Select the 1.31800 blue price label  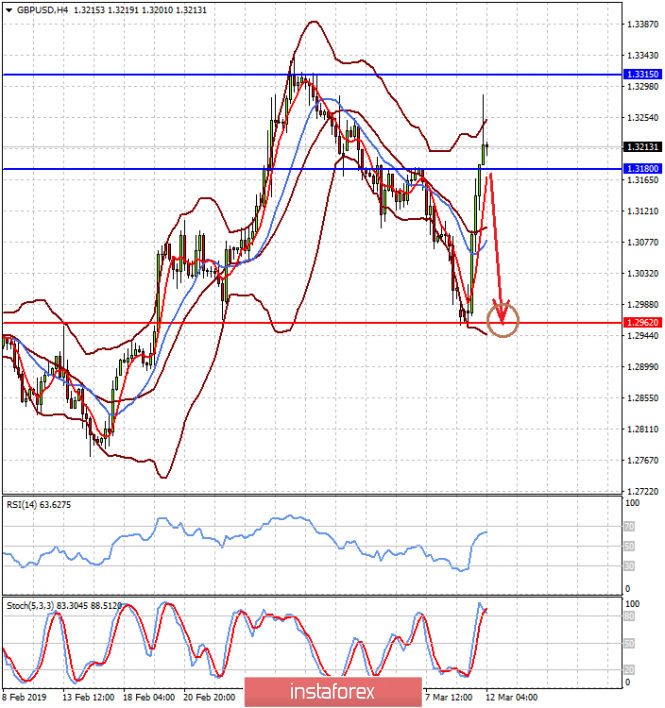(643, 168)
